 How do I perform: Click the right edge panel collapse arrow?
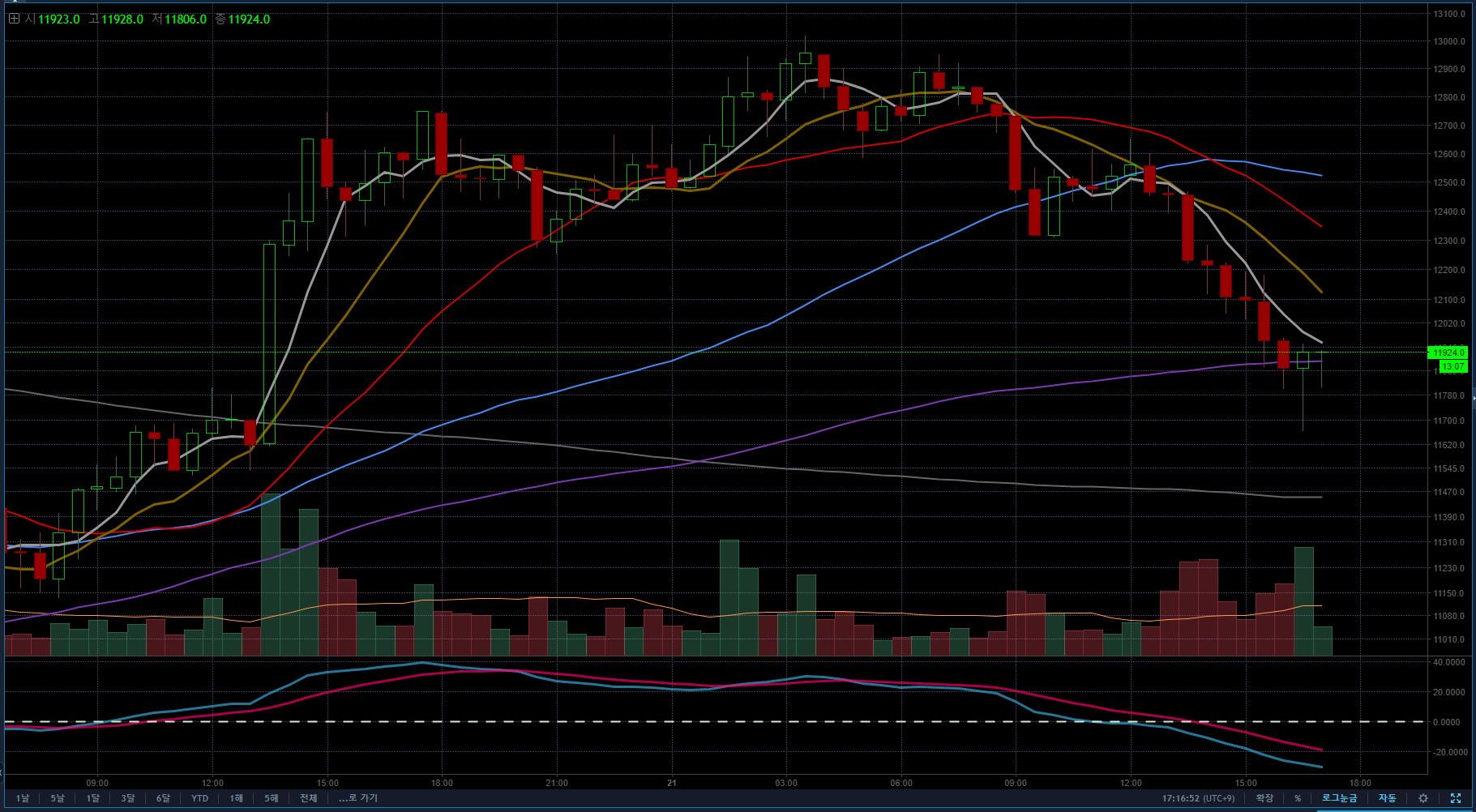pos(1473,398)
